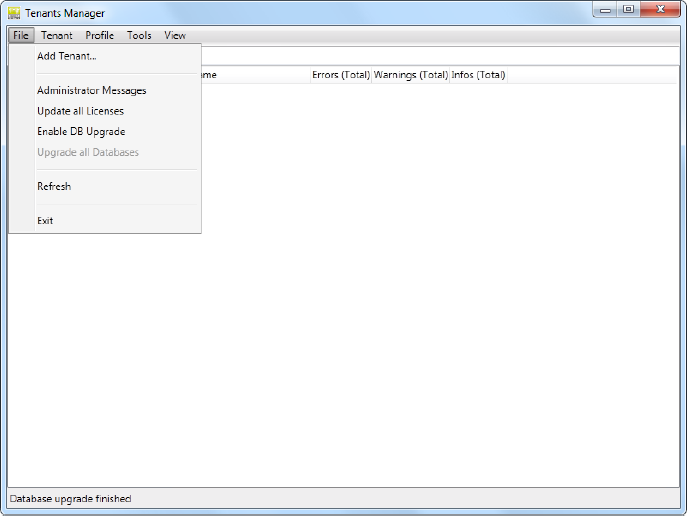
Task: Click Exit to quit the application
Action: pos(45,221)
